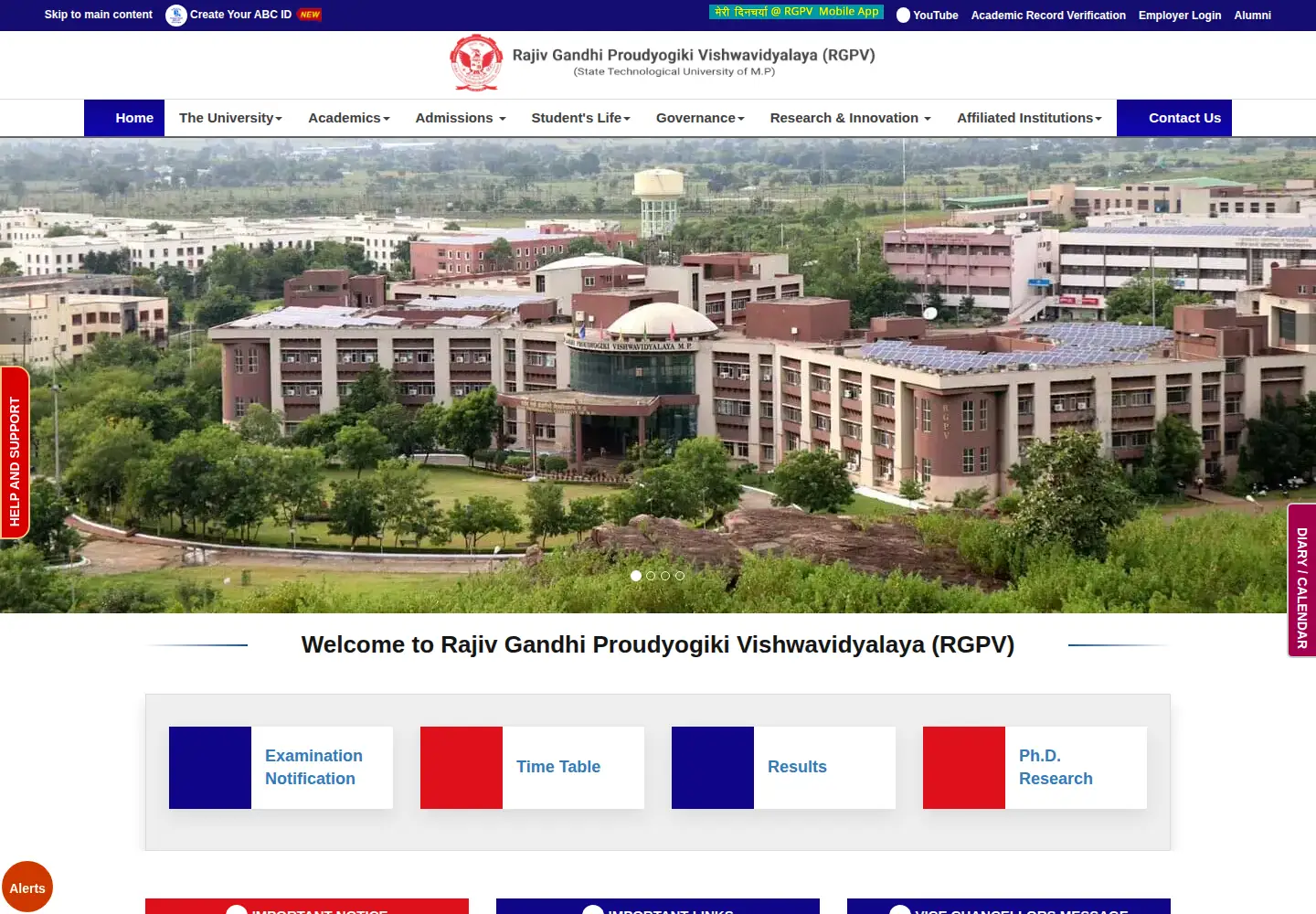The image size is (1316, 914).
Task: Open Academic Record Verification link
Action: [x=1048, y=16]
